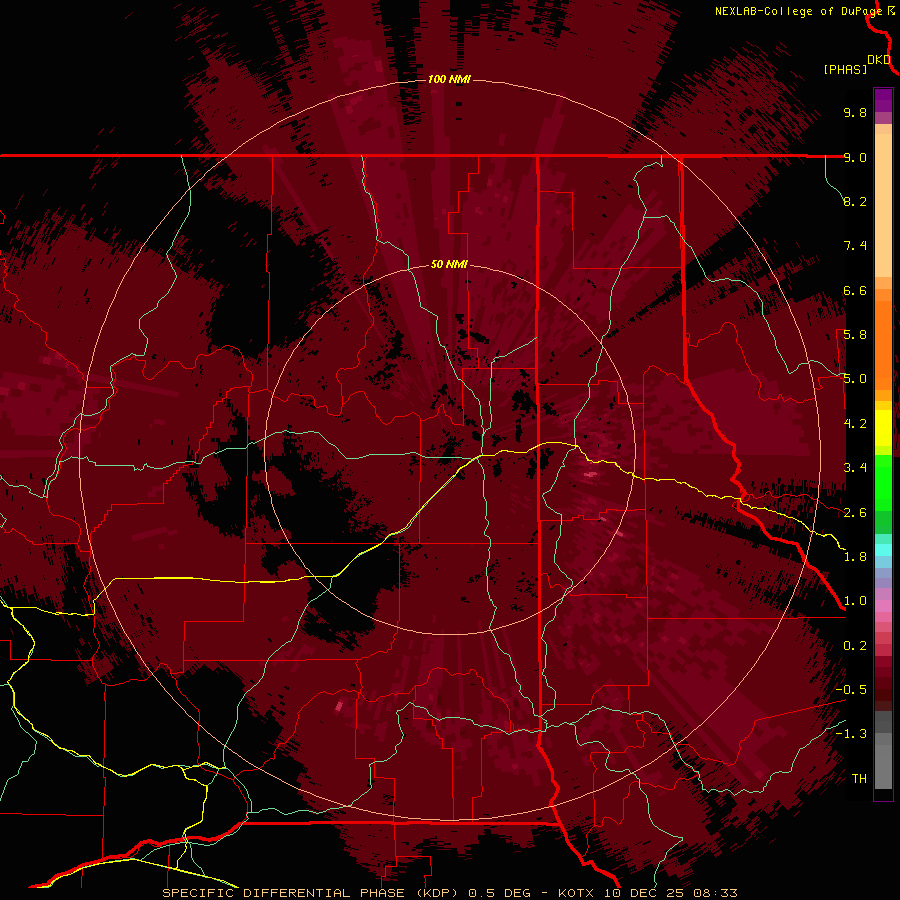This screenshot has width=900, height=900.
Task: Click the [PHAS] legend header
Action: click(x=845, y=70)
